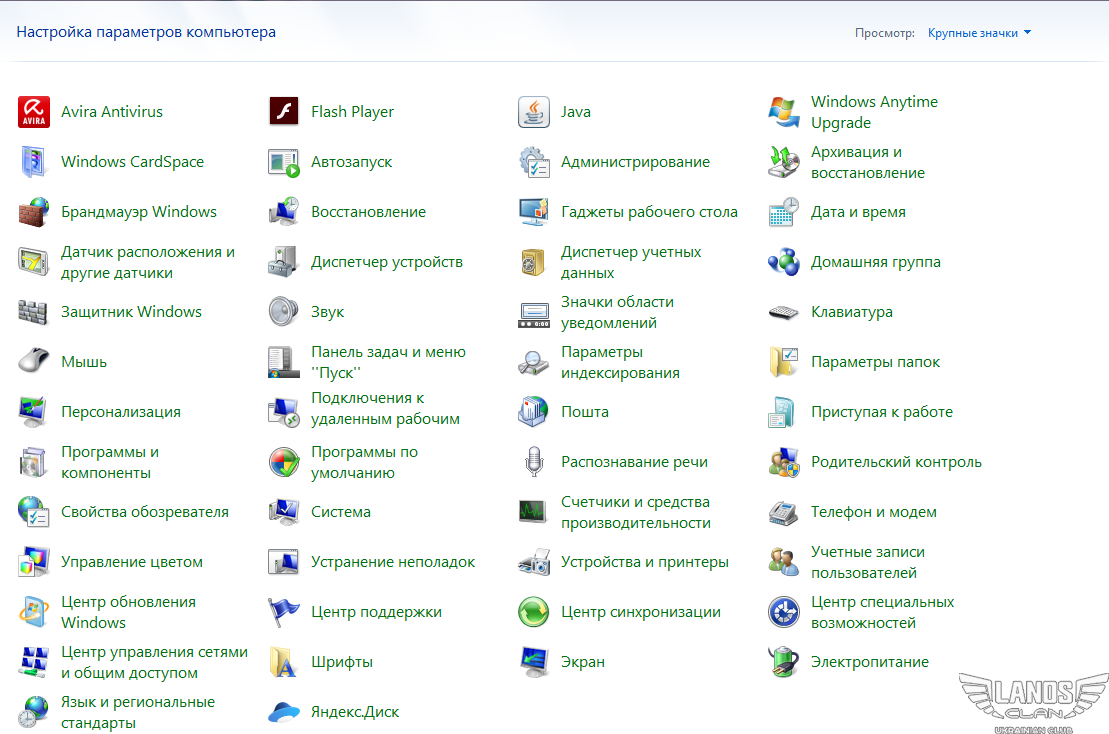Open the Java control panel icon
The height and width of the screenshot is (734, 1109).
pyautogui.click(x=534, y=112)
